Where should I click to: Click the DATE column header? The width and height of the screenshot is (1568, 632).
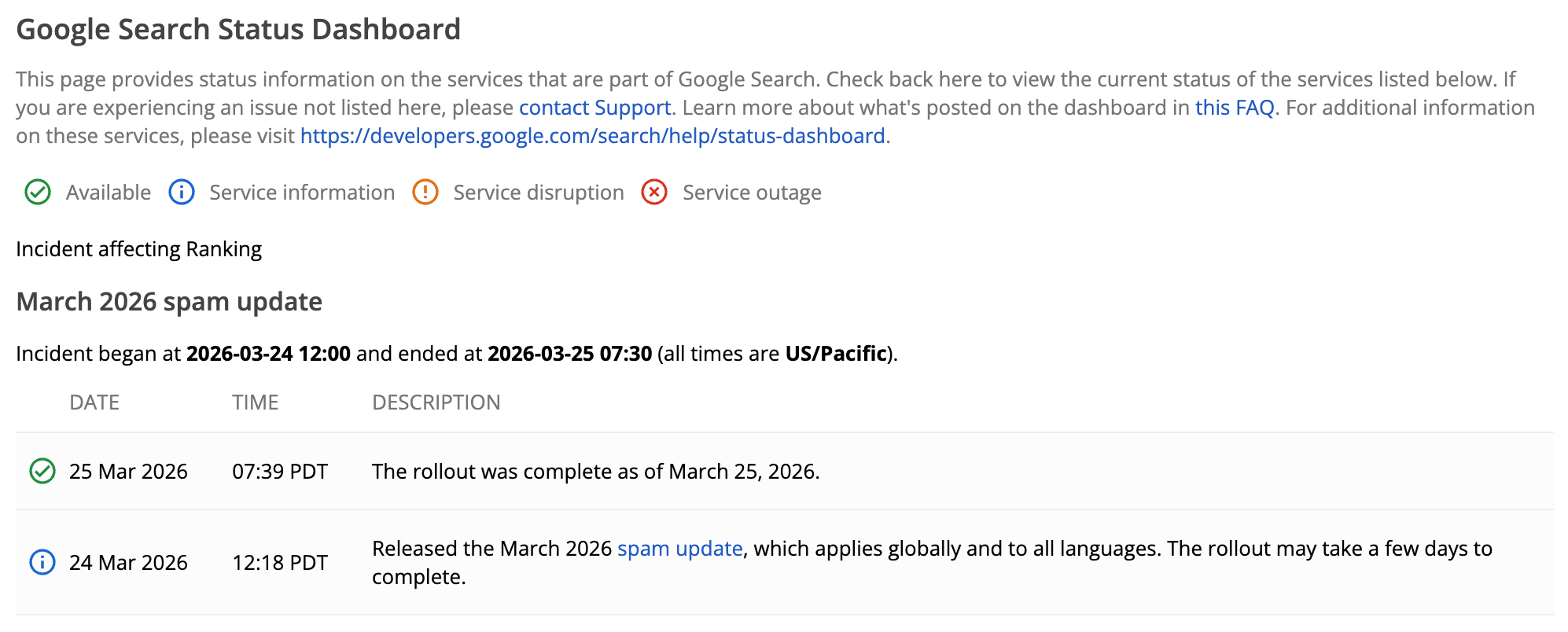[x=94, y=402]
